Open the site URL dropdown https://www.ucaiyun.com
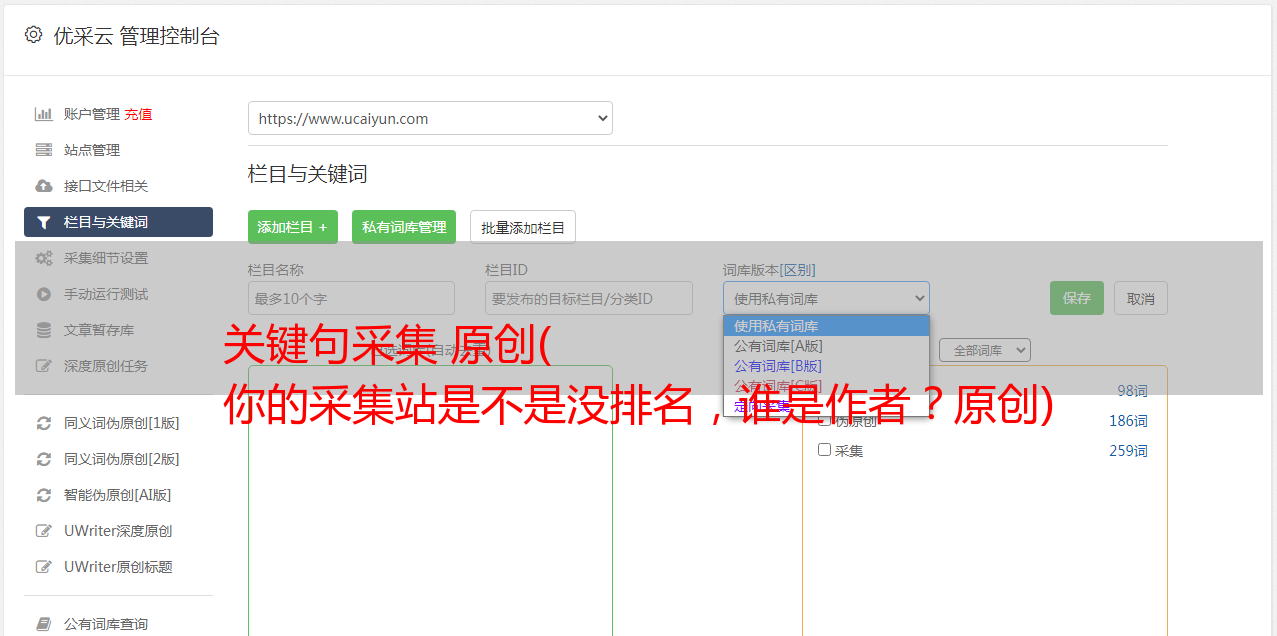The width and height of the screenshot is (1277, 636). tap(430, 118)
